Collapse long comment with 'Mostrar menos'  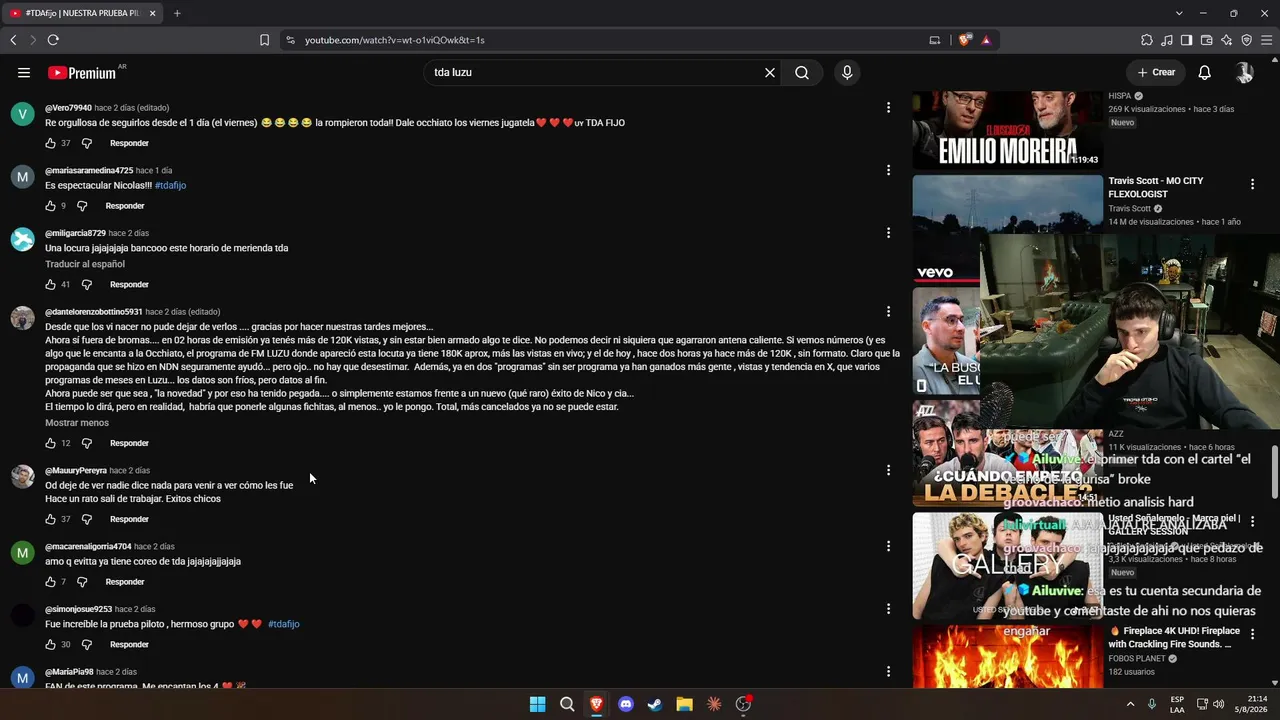pyautogui.click(x=77, y=423)
